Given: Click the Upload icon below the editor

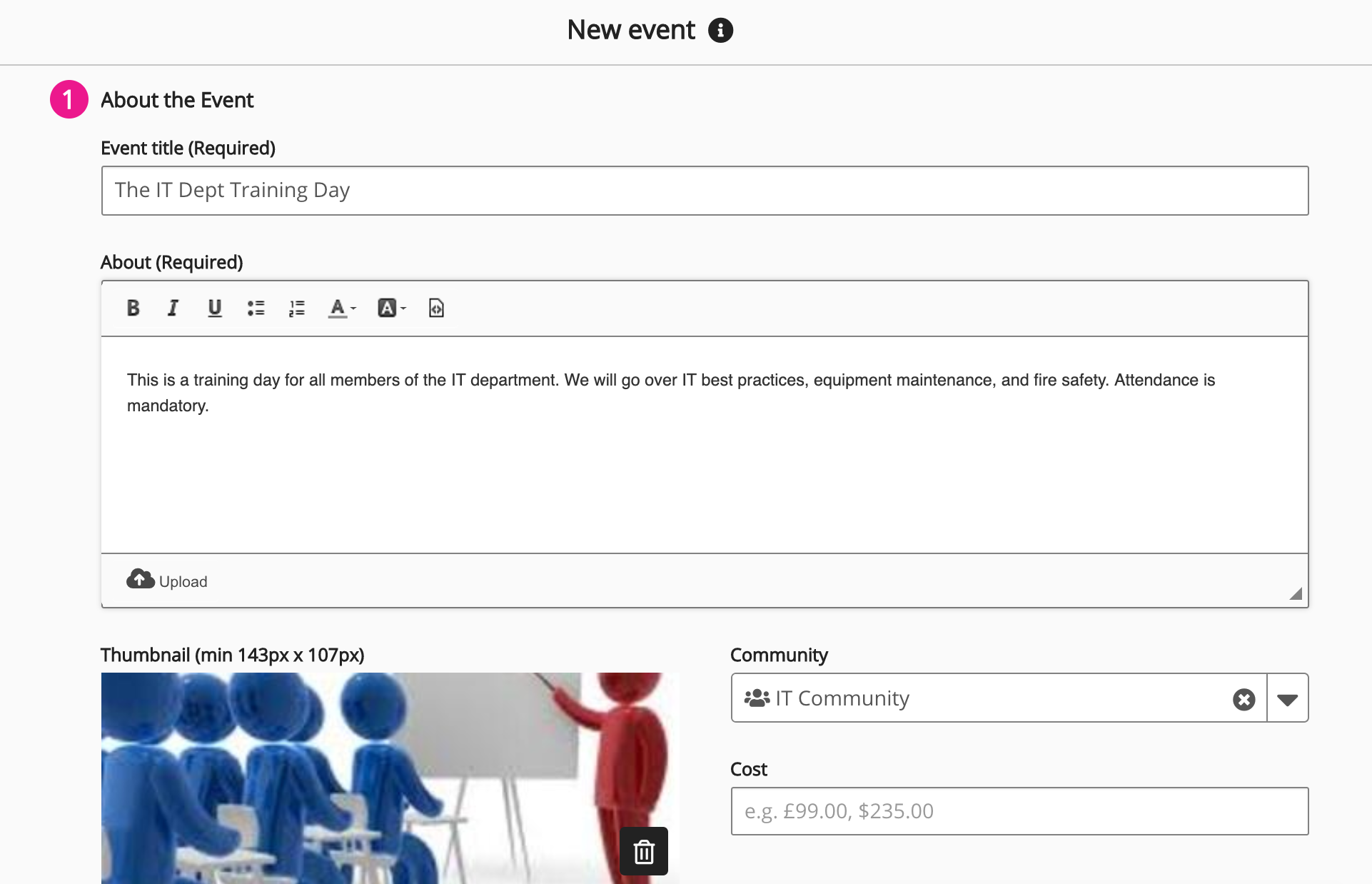Looking at the screenshot, I should point(140,578).
